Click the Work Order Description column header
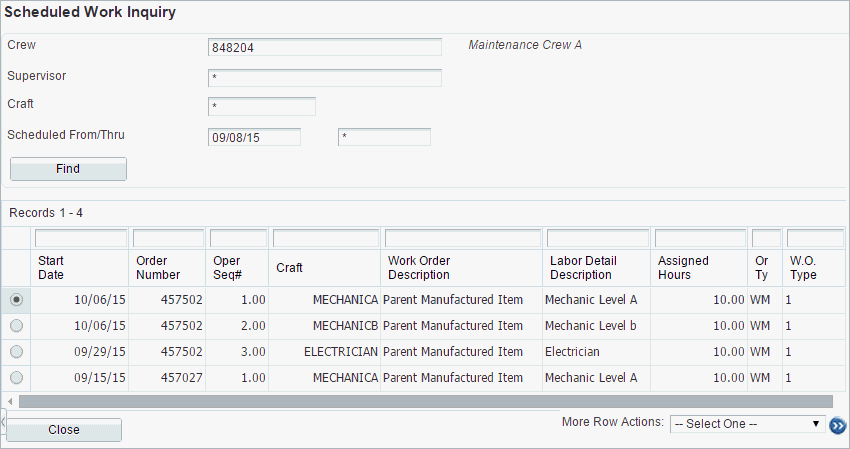 point(419,267)
